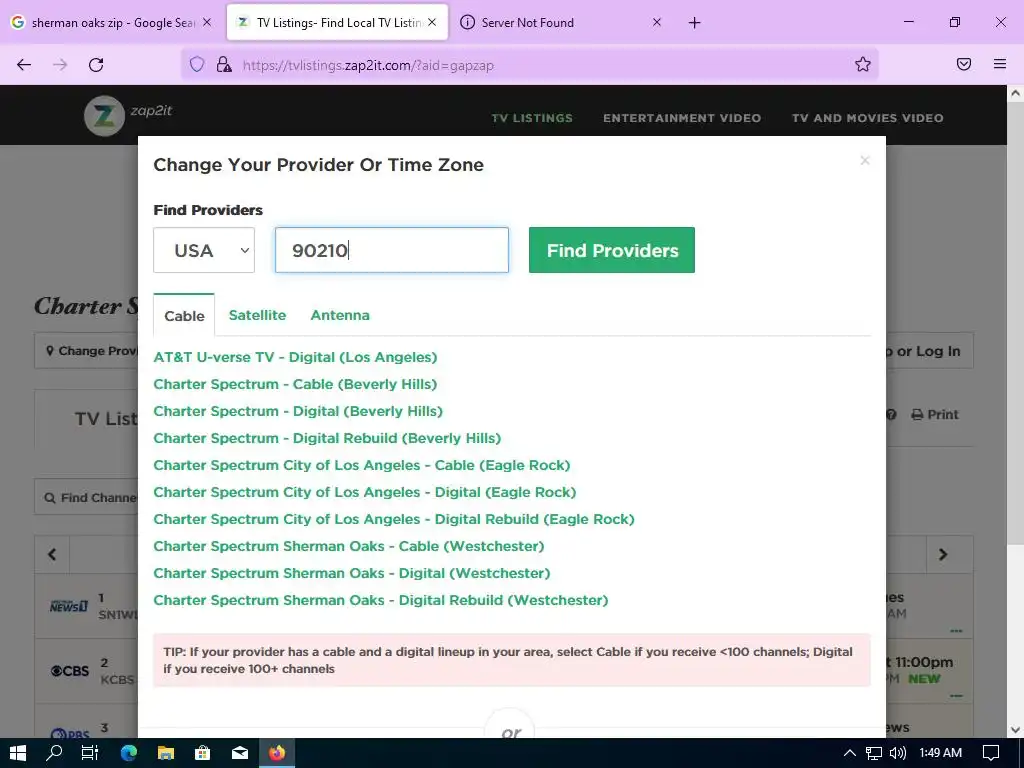Open the Firefox hamburger menu
1024x768 pixels.
point(1000,64)
